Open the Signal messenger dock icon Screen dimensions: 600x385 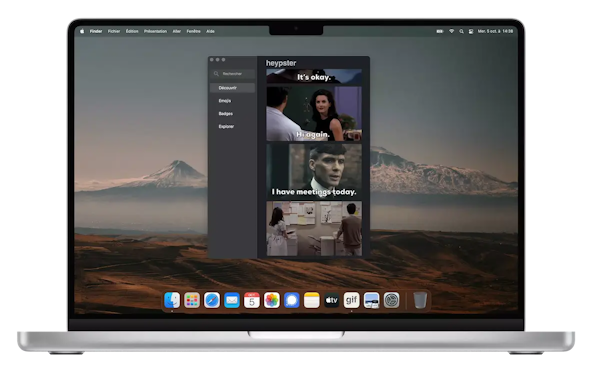point(291,300)
